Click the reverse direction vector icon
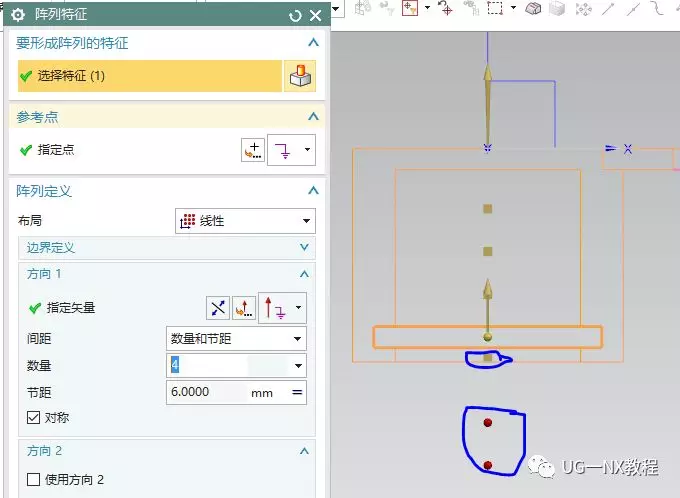 [217, 308]
